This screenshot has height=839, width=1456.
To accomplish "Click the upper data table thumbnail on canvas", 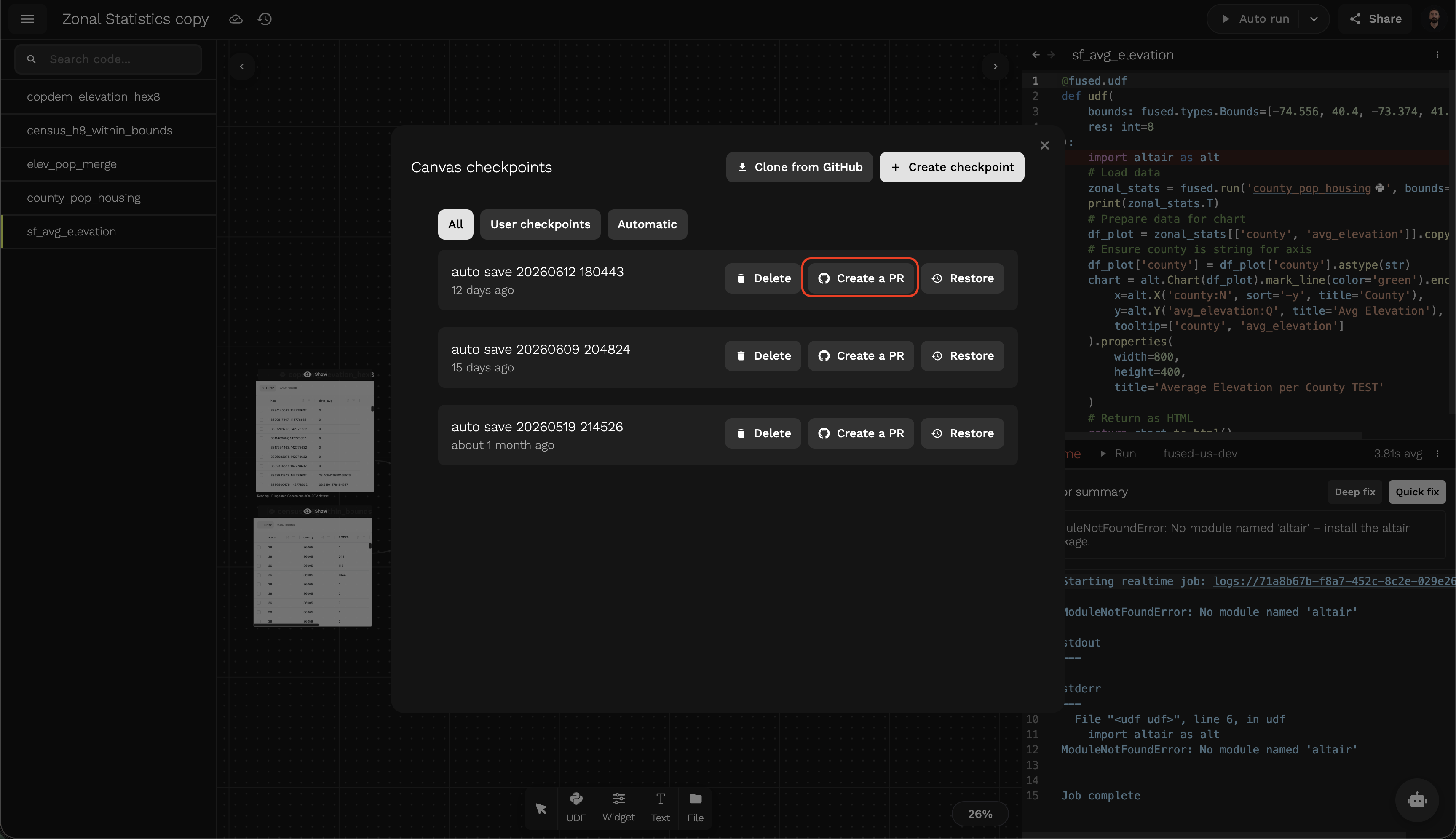I will tap(315, 437).
